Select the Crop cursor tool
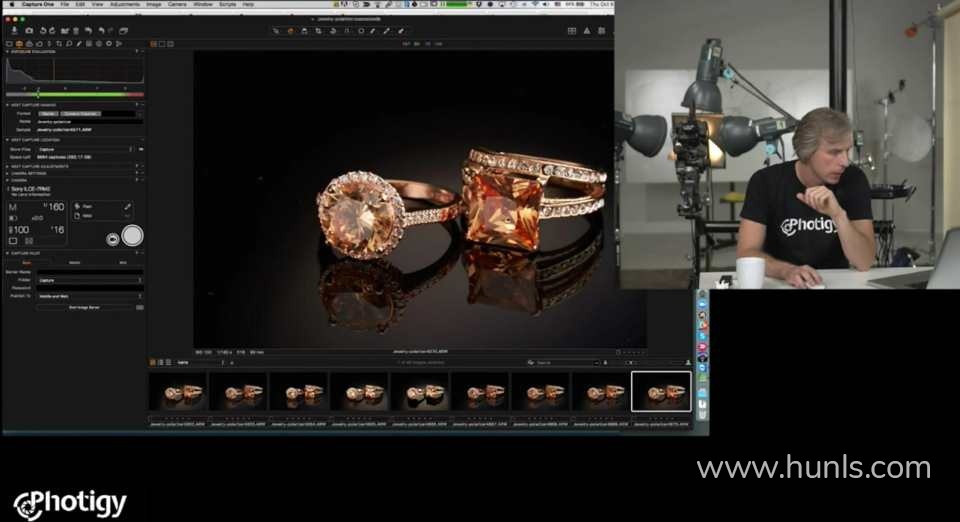The height and width of the screenshot is (522, 960). point(318,31)
